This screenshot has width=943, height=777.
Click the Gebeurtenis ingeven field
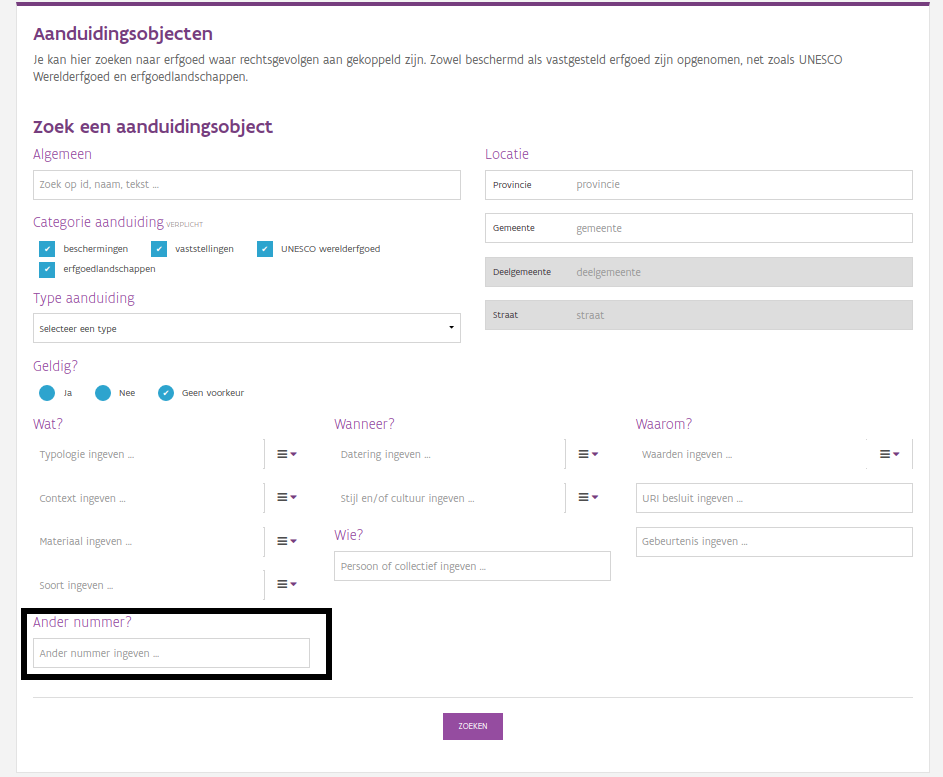click(774, 541)
